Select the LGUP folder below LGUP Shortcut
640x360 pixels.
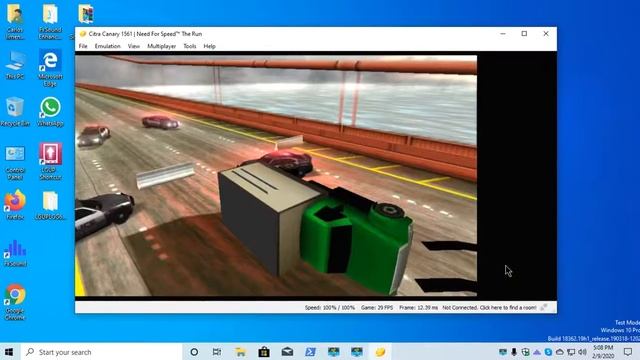tap(50, 206)
